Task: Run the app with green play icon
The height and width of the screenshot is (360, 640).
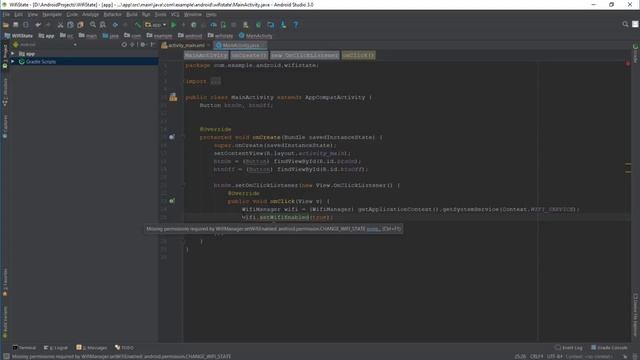Action: pos(173,25)
